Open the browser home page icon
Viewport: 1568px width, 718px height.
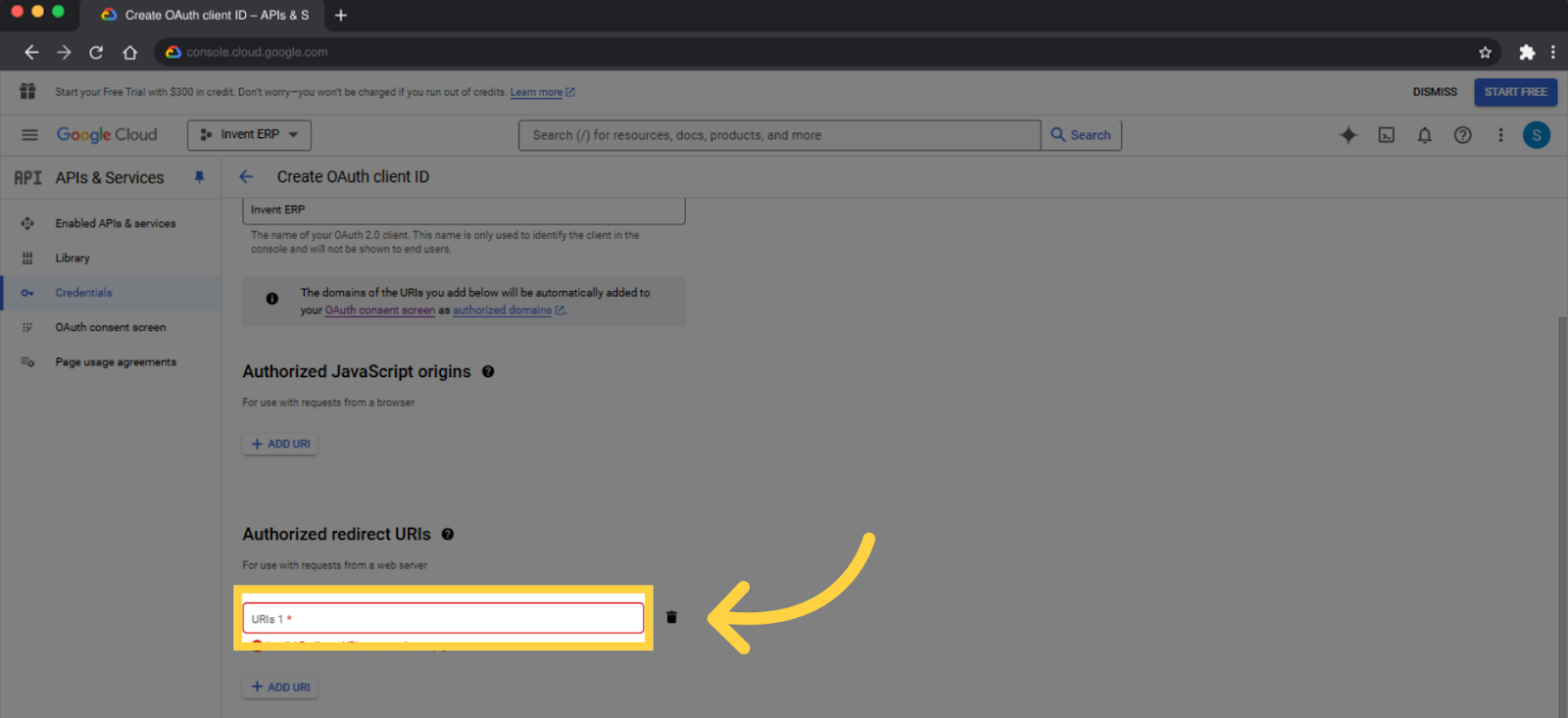(x=129, y=52)
